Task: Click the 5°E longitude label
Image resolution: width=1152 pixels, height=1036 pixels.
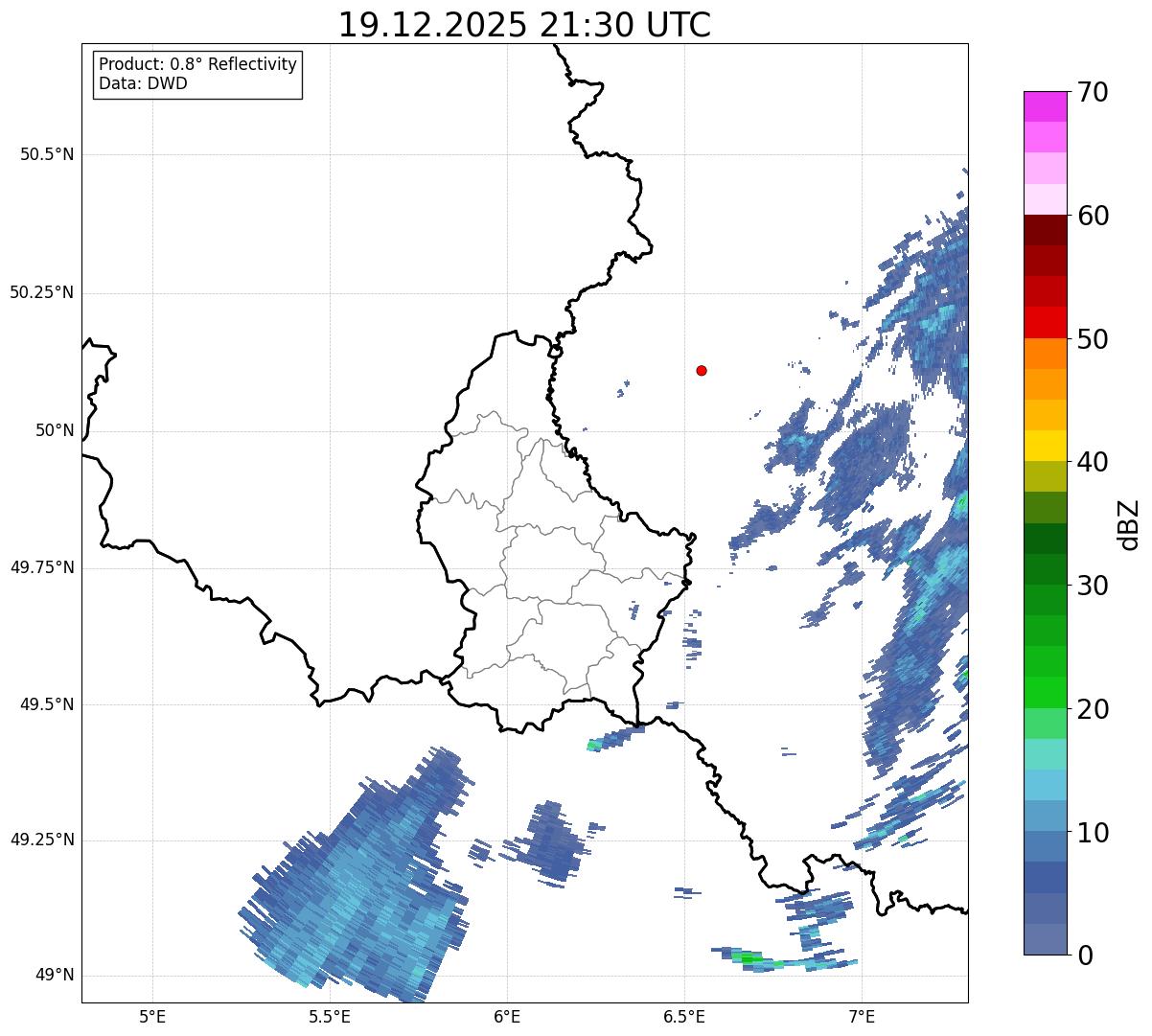Action: point(152,1016)
